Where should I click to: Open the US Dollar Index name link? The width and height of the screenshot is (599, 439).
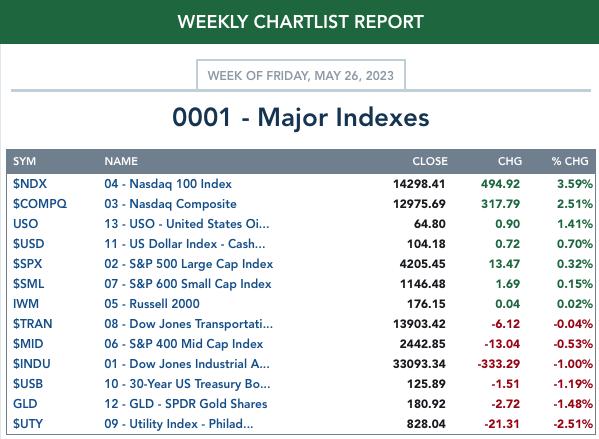[185, 244]
